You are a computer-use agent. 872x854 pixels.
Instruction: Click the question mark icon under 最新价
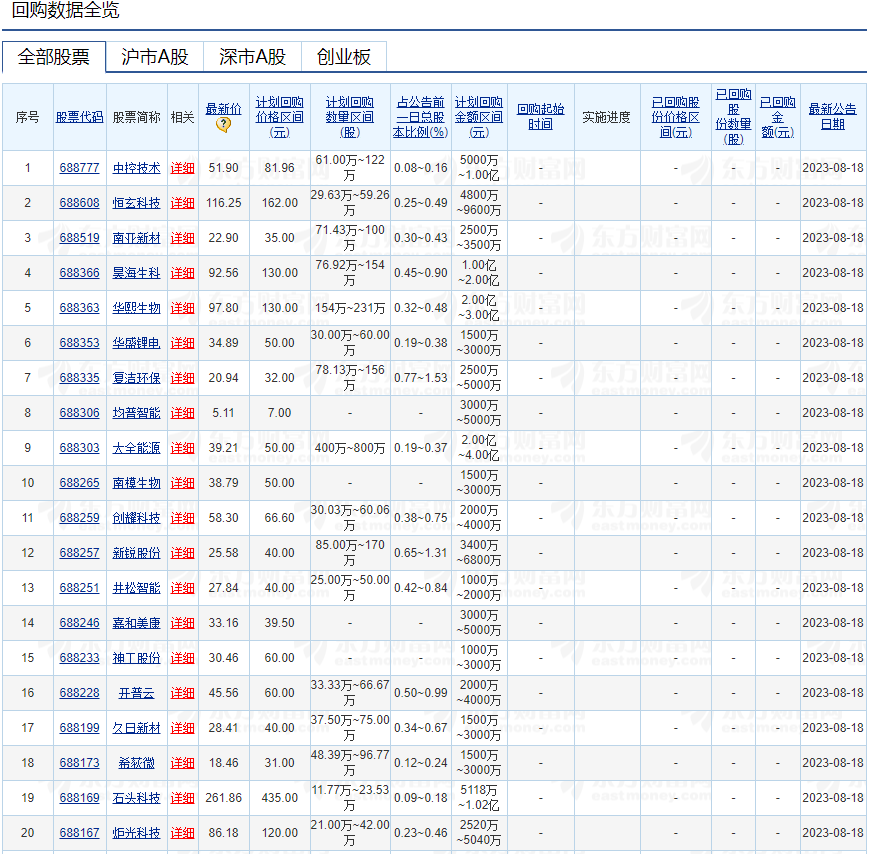[x=223, y=125]
